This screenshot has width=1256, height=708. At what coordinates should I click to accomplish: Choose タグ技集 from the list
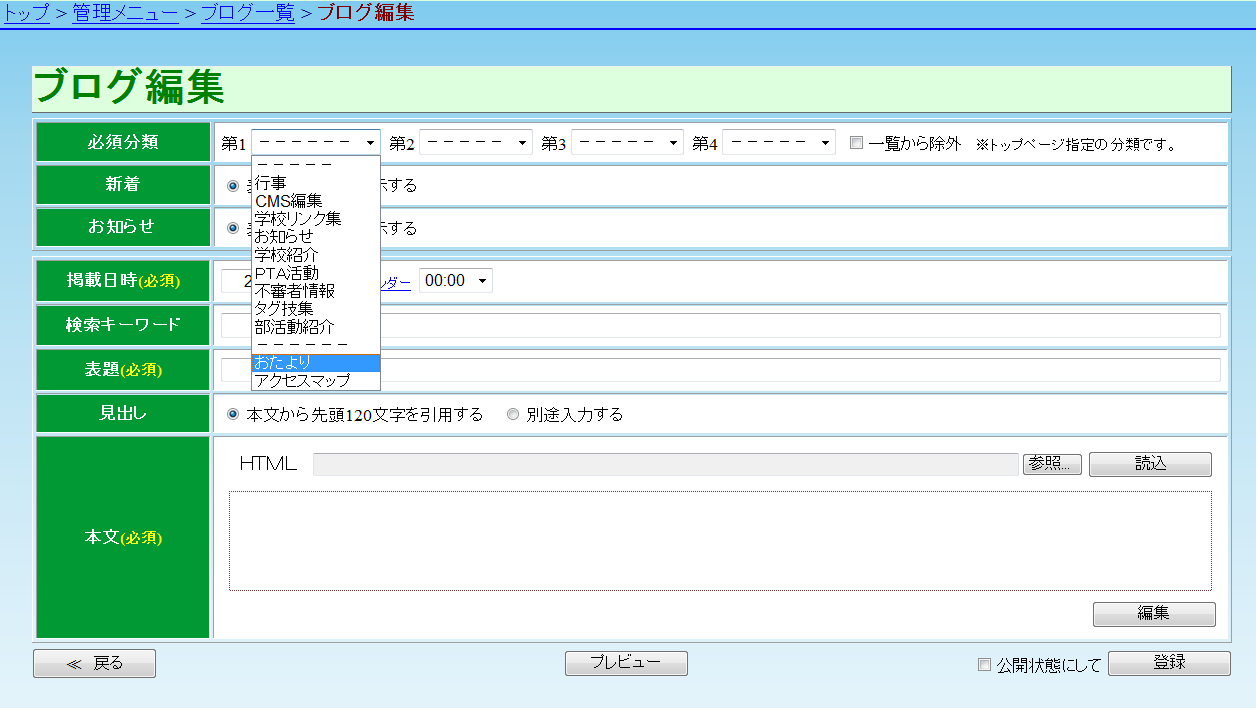316,309
